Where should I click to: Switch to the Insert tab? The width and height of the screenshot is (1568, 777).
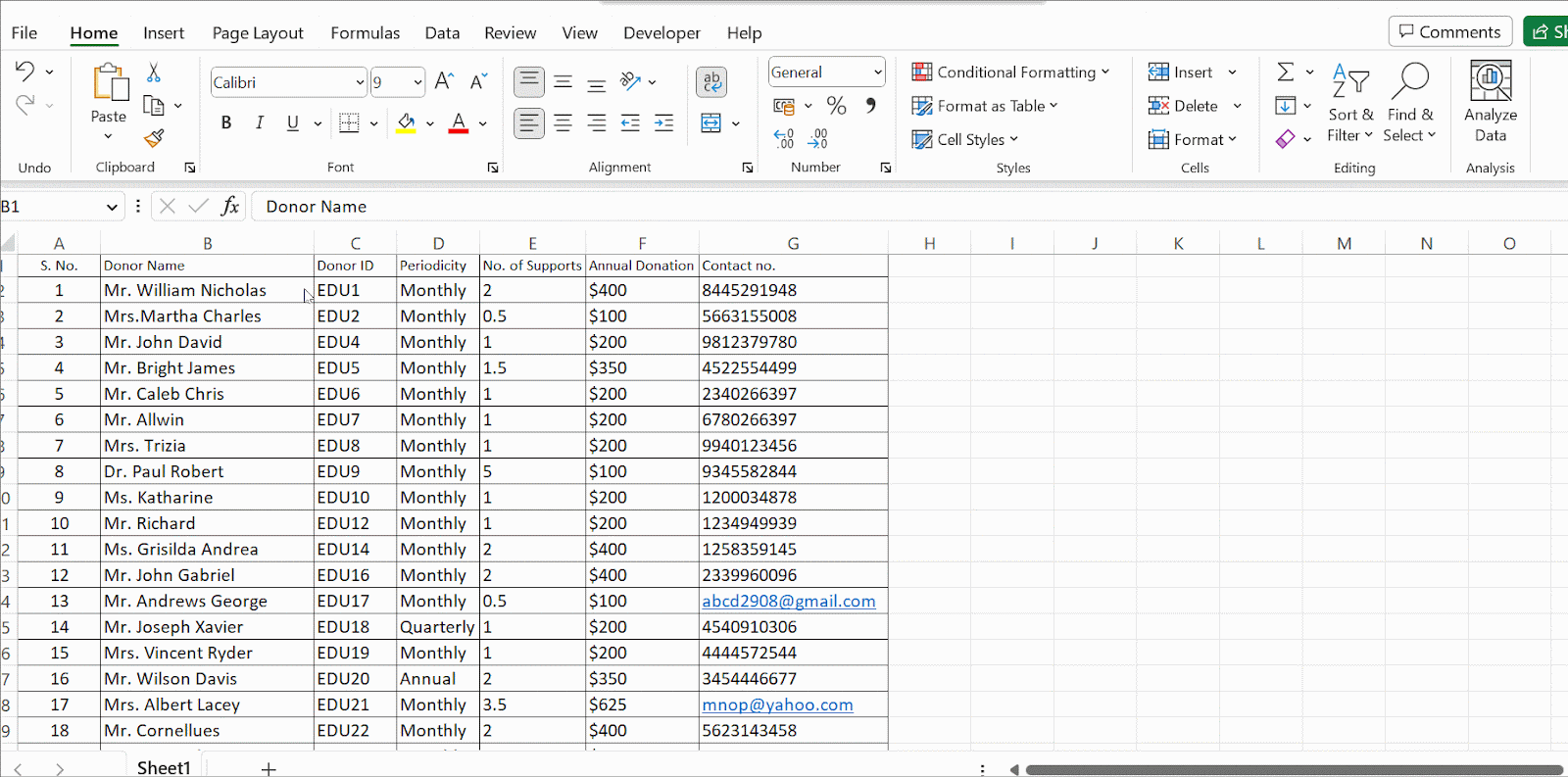click(x=164, y=32)
